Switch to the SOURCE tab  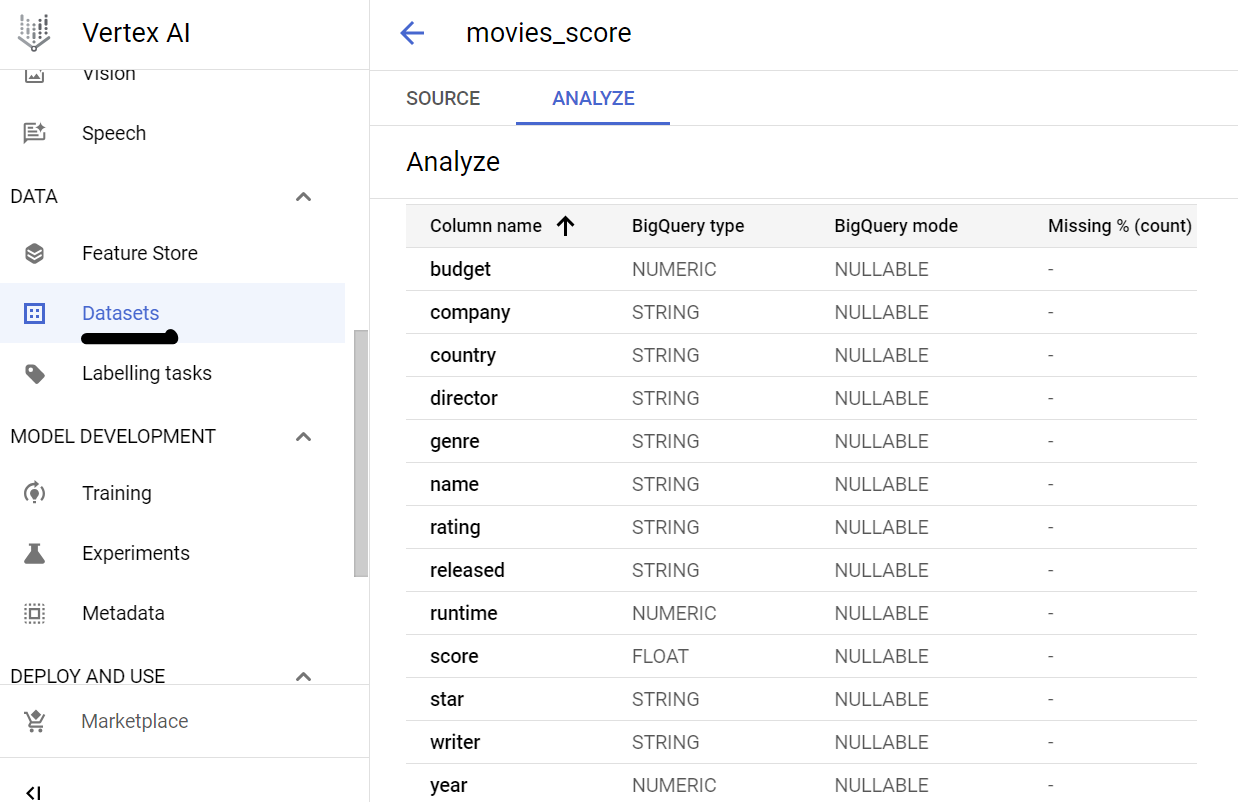tap(443, 98)
